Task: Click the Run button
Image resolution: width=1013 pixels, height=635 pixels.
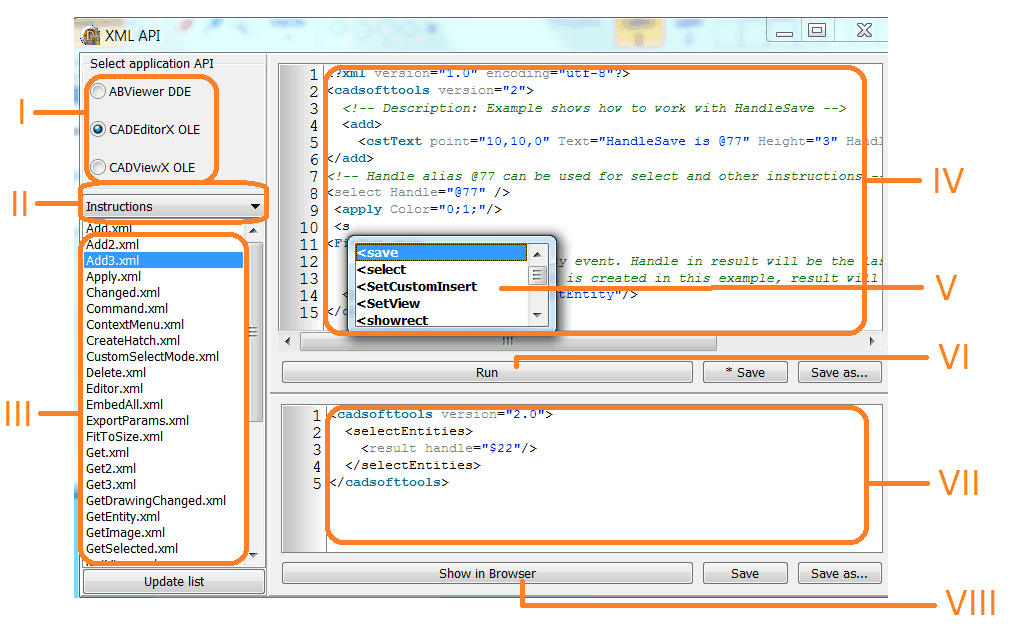Action: (487, 373)
